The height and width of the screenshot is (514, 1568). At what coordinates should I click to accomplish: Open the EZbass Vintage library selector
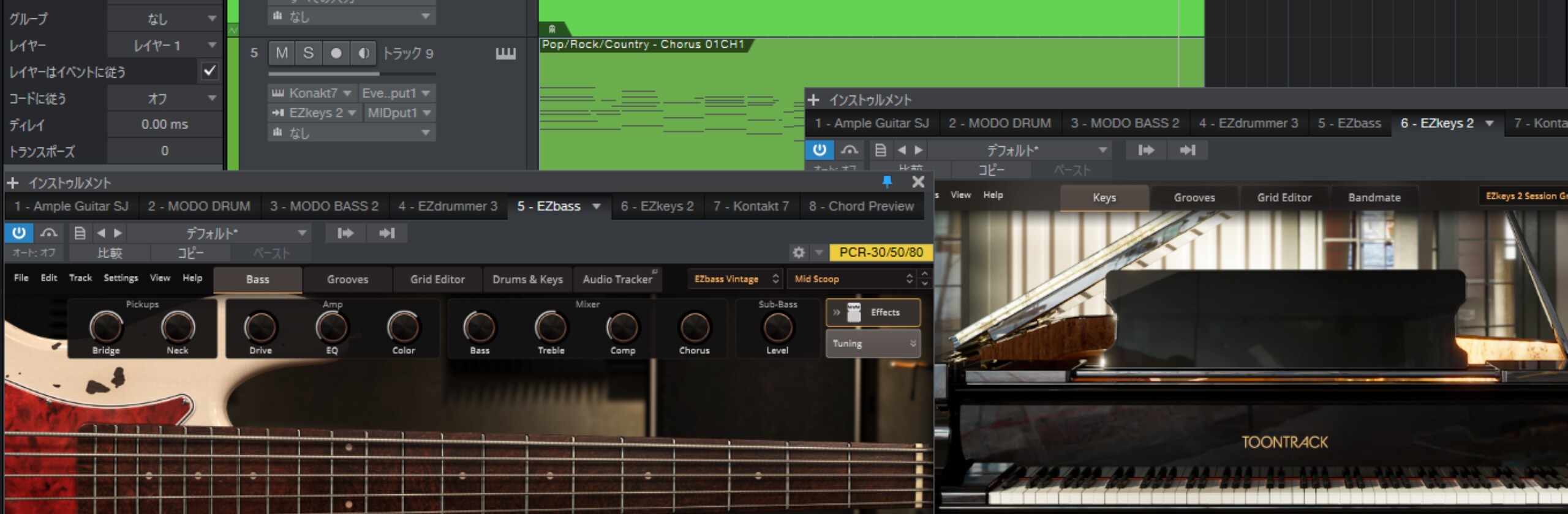735,279
